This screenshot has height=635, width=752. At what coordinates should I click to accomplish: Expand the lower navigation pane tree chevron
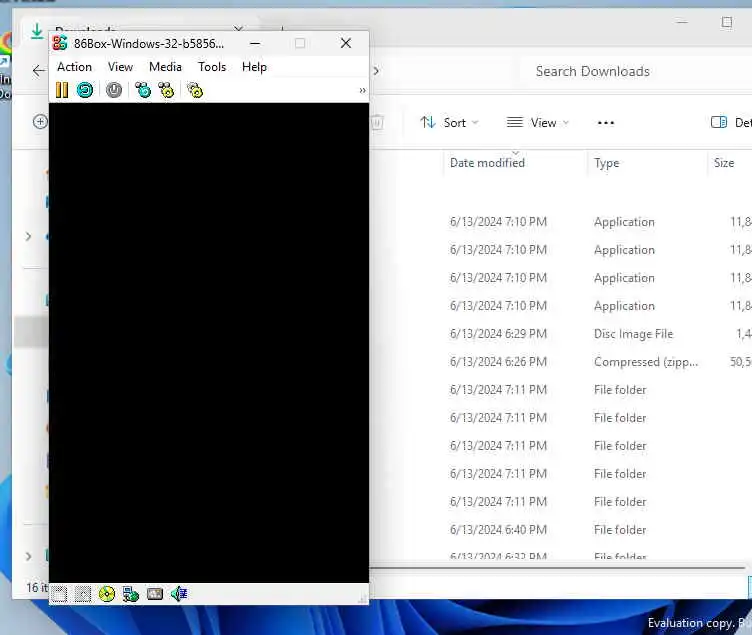point(28,556)
